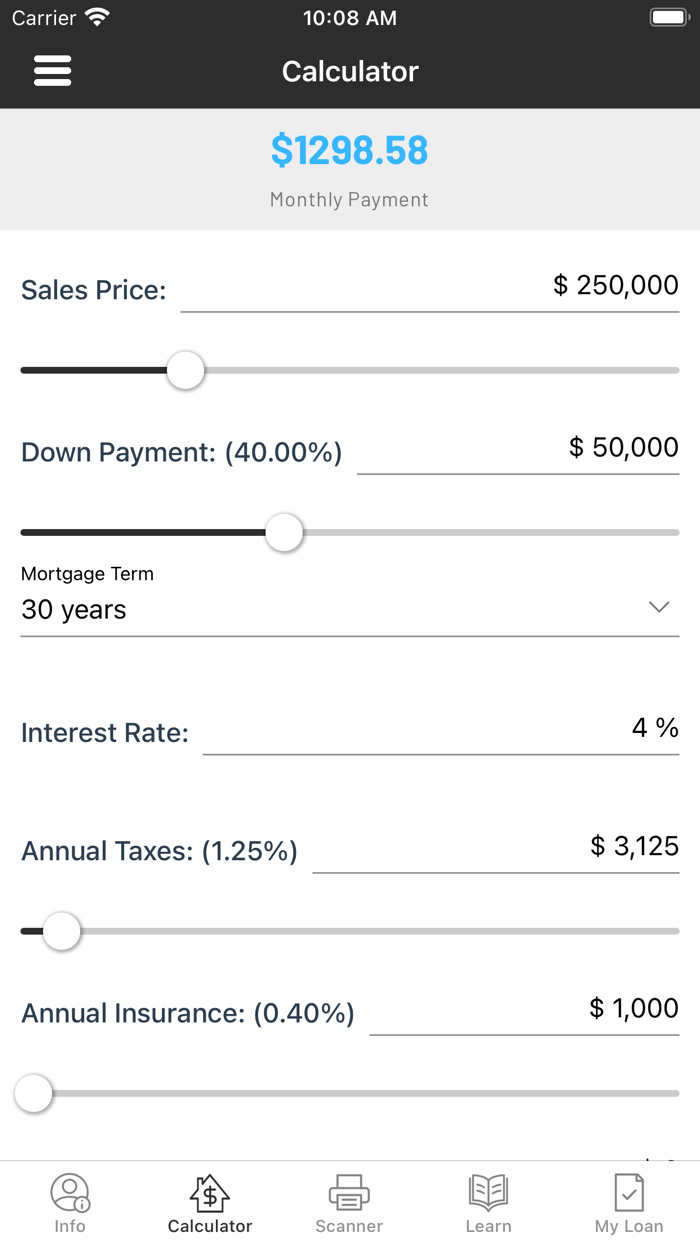
Task: Edit the Annual Insurance amount field
Action: point(524,1010)
